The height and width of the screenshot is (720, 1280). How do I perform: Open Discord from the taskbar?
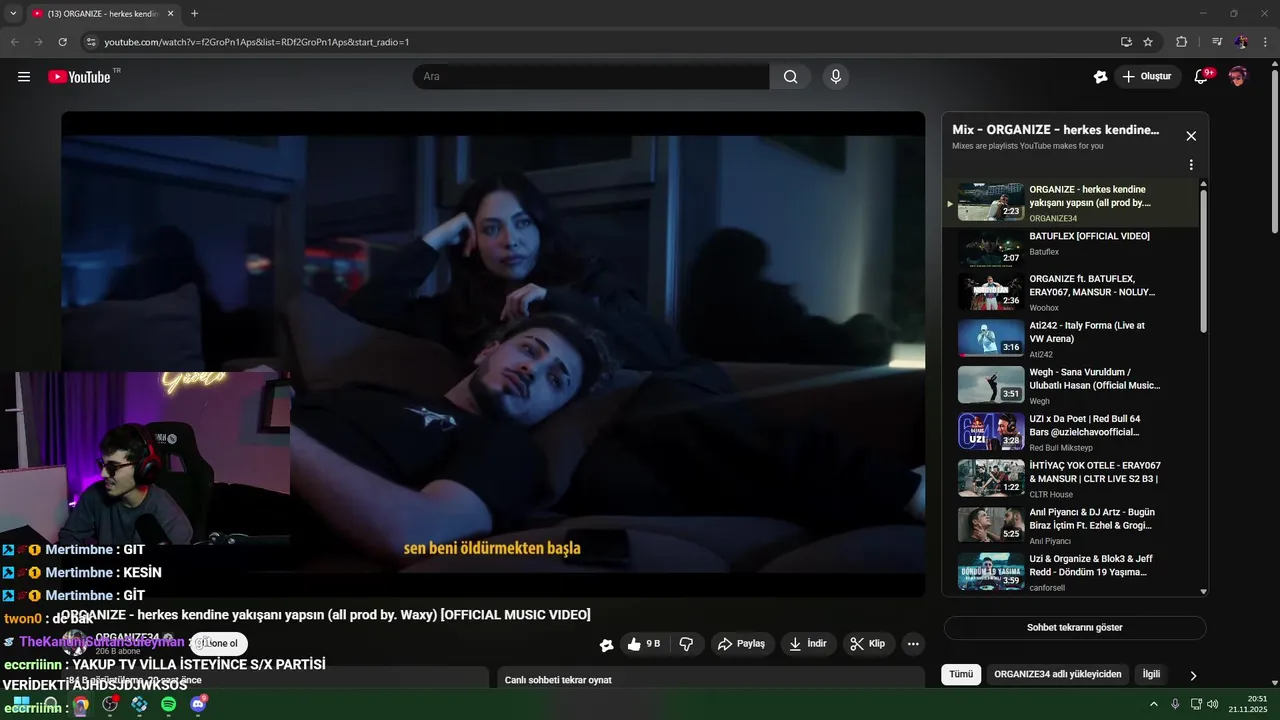coord(198,704)
